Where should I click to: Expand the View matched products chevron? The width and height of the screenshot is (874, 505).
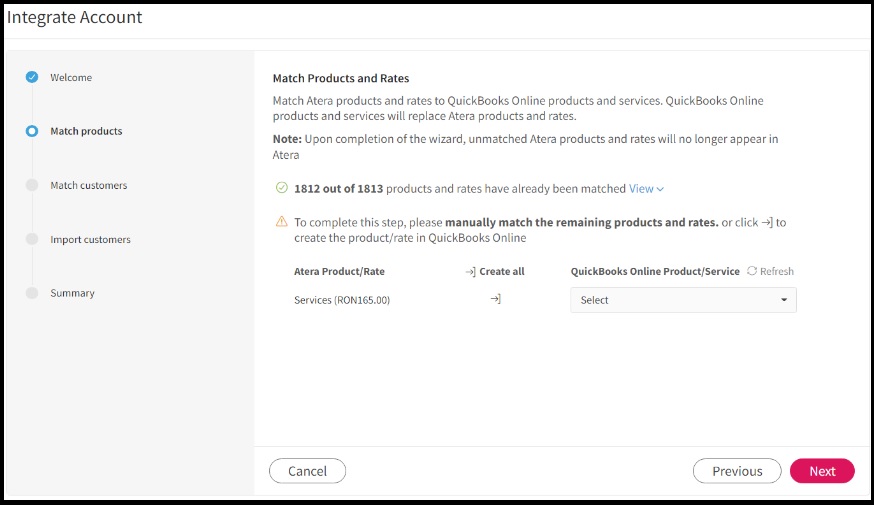tap(660, 190)
